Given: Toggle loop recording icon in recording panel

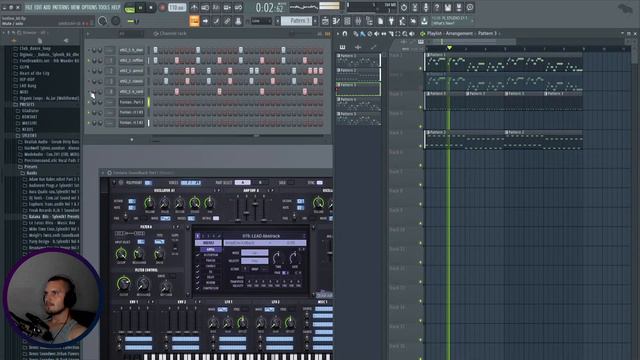Looking at the screenshot, I should [238, 8].
